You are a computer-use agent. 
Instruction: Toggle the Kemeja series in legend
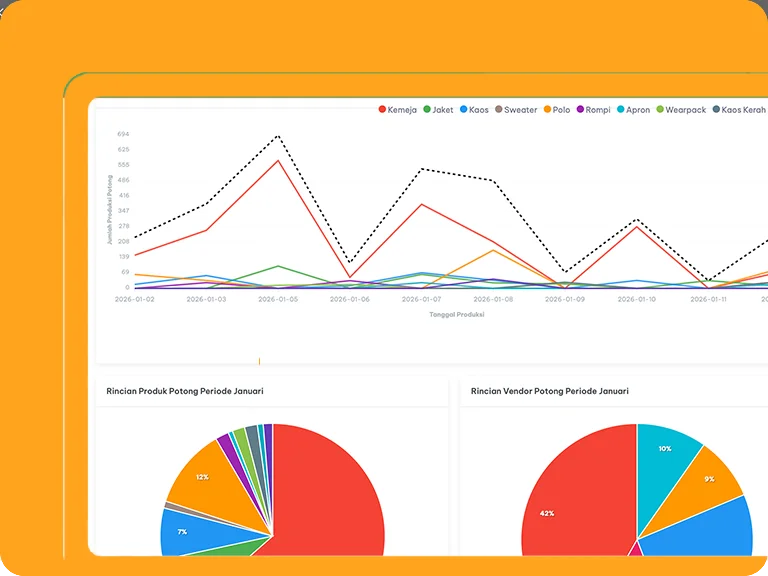(x=398, y=110)
